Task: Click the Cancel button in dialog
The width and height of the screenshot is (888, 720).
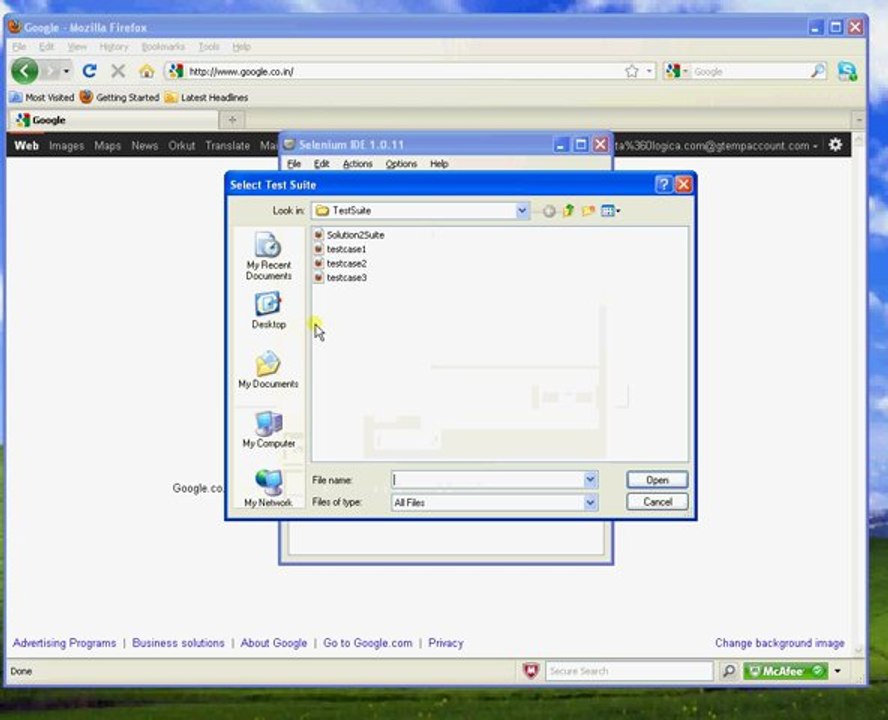Action: 657,502
